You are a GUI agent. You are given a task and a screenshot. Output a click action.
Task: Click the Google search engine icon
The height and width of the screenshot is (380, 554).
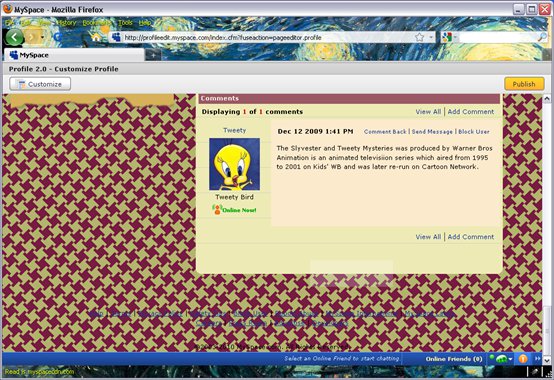click(447, 37)
